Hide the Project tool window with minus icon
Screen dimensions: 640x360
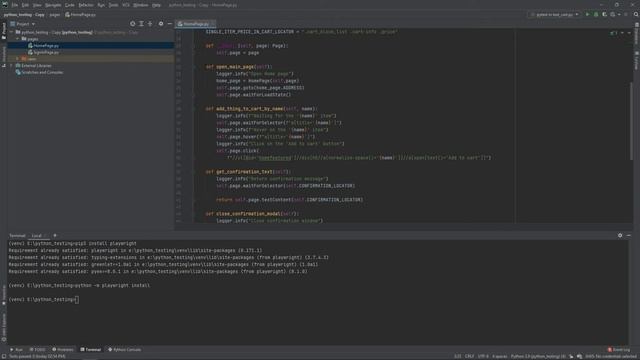click(x=170, y=24)
